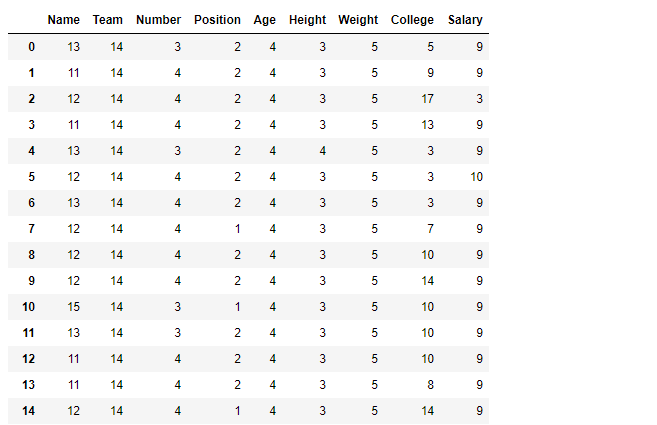Screen dimensions: 657x425
Task: Click the College column header
Action: [412, 20]
